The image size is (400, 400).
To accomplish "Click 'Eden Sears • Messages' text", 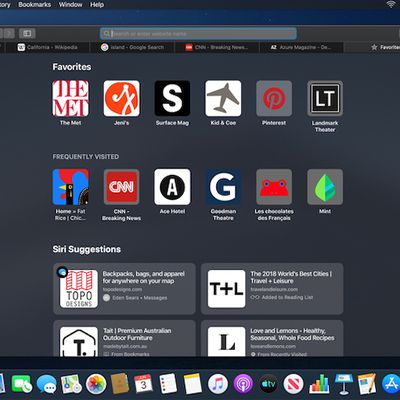I will (x=140, y=298).
